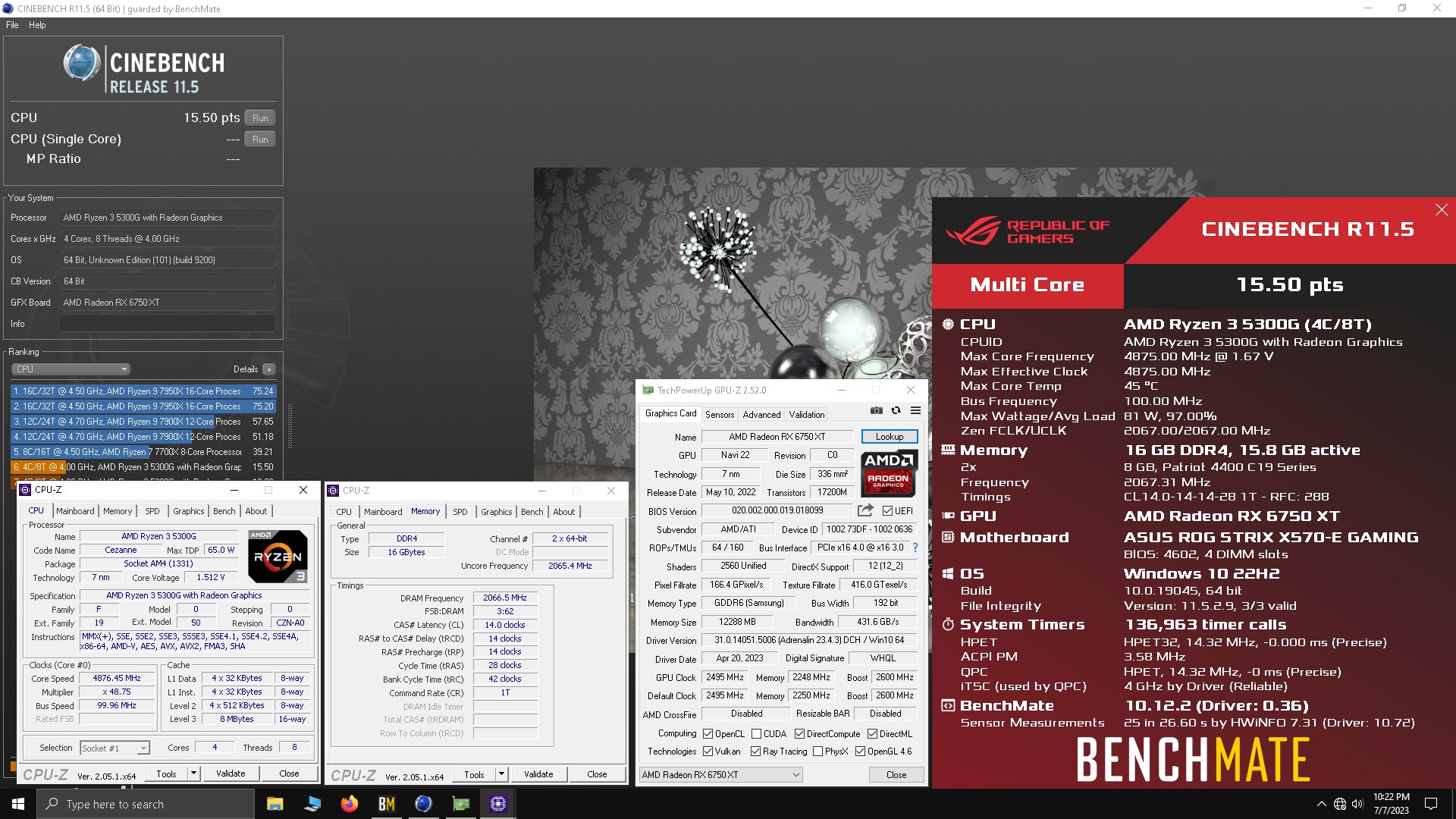Click the AMD Radeon Graphics logo in GPU-Z

(x=889, y=473)
